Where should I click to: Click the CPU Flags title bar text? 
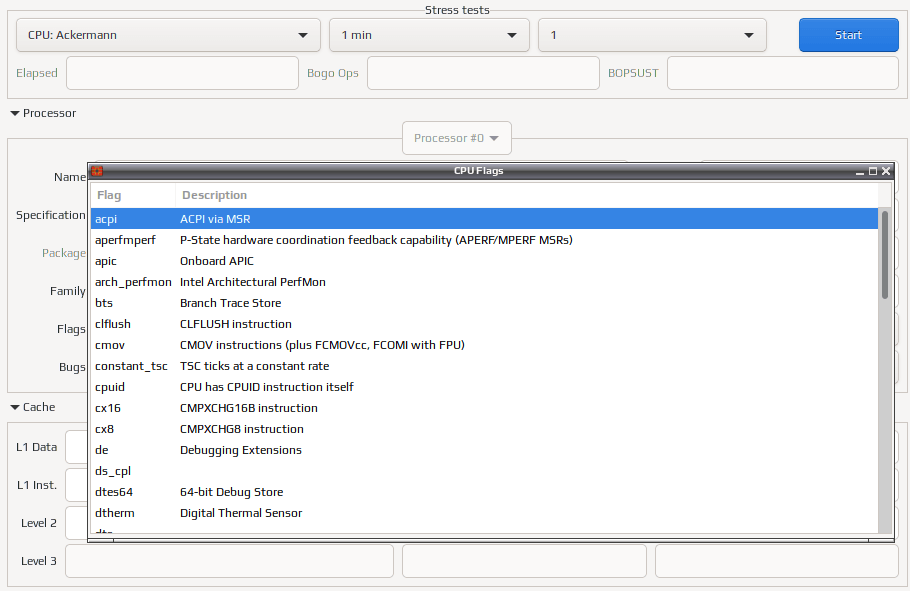[478, 171]
